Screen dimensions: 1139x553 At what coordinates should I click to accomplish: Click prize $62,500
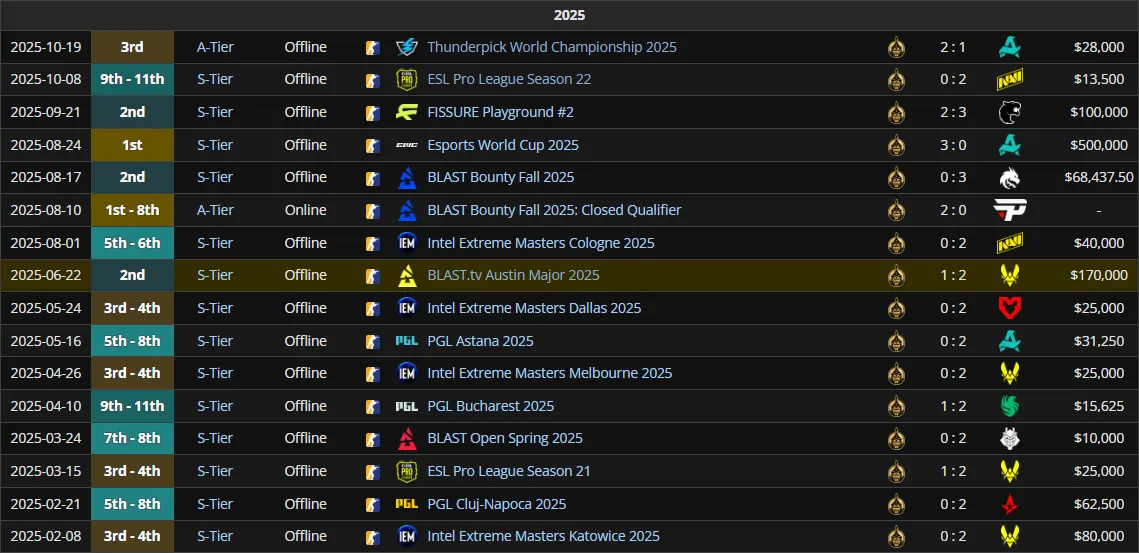(1099, 504)
